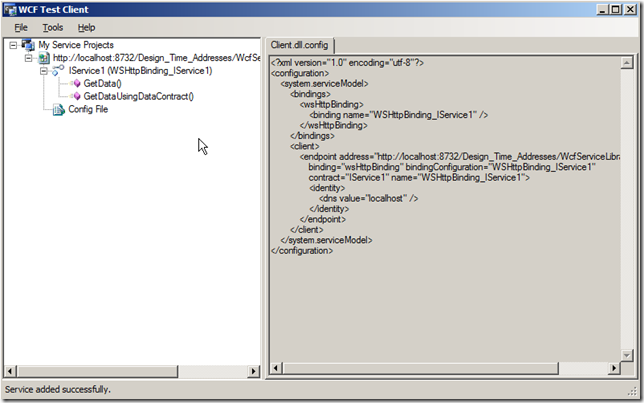Maximize the WCF Test Client window
Screen dimensions: 644x403
(x=616, y=9)
